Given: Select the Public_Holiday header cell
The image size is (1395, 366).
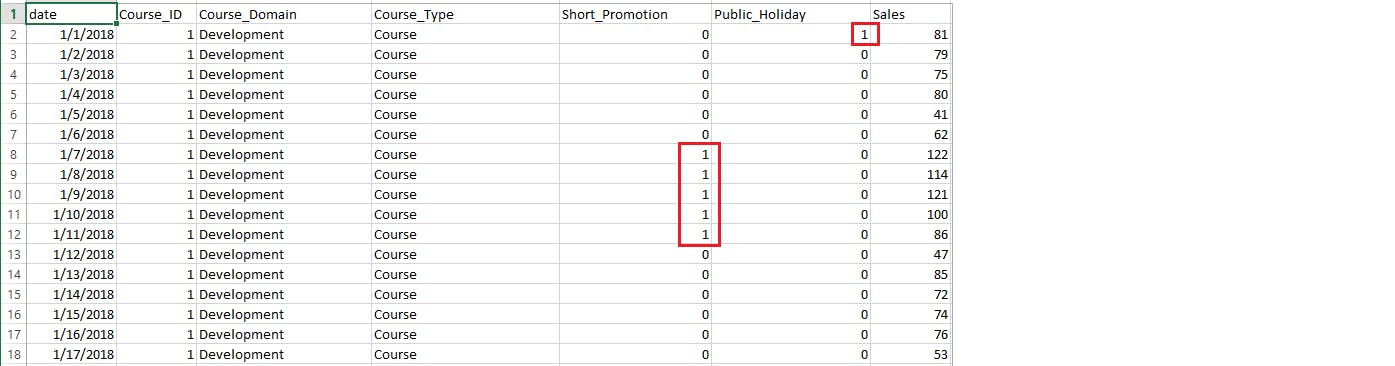Looking at the screenshot, I should (790, 15).
